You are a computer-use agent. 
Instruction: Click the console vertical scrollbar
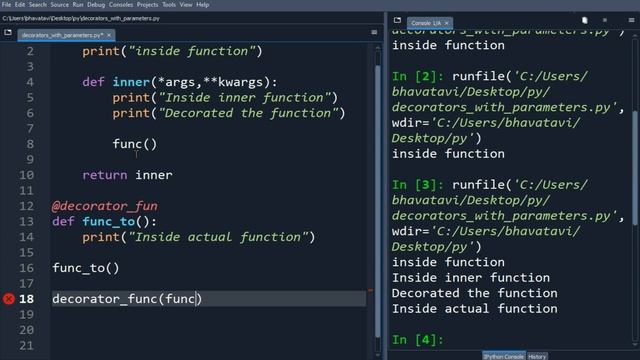pos(635,167)
